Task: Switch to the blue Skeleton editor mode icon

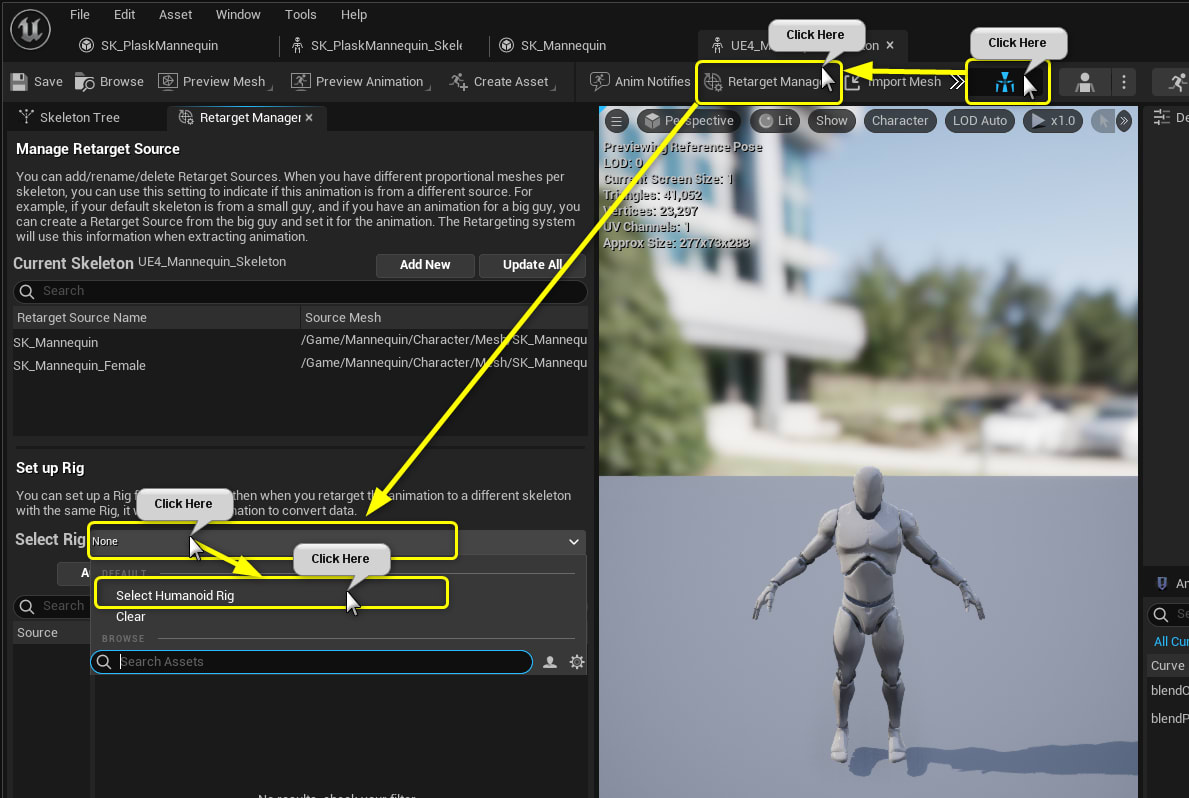Action: coord(1005,82)
